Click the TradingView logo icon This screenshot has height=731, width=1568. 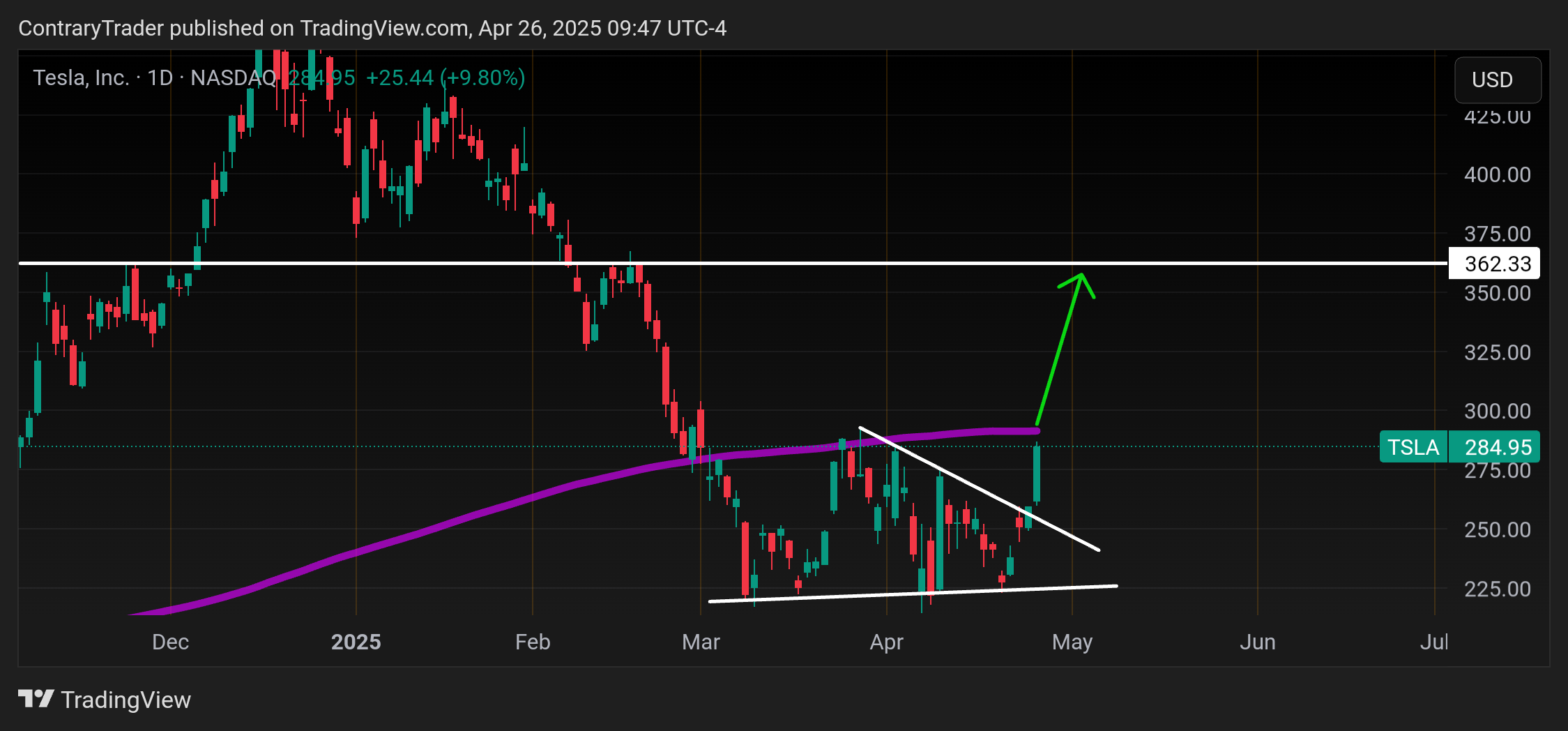tap(36, 698)
